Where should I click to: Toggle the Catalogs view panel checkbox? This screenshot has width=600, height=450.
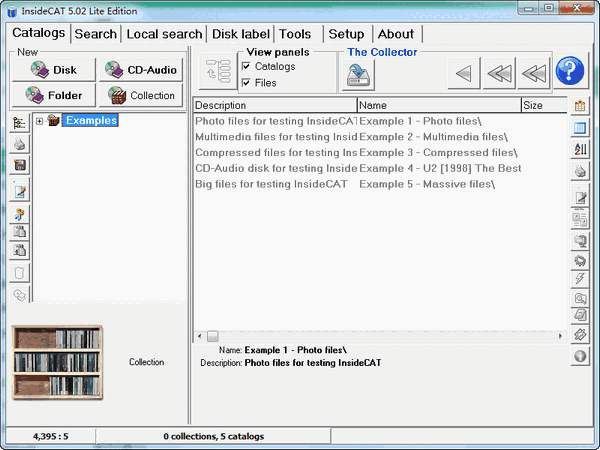coord(246,66)
